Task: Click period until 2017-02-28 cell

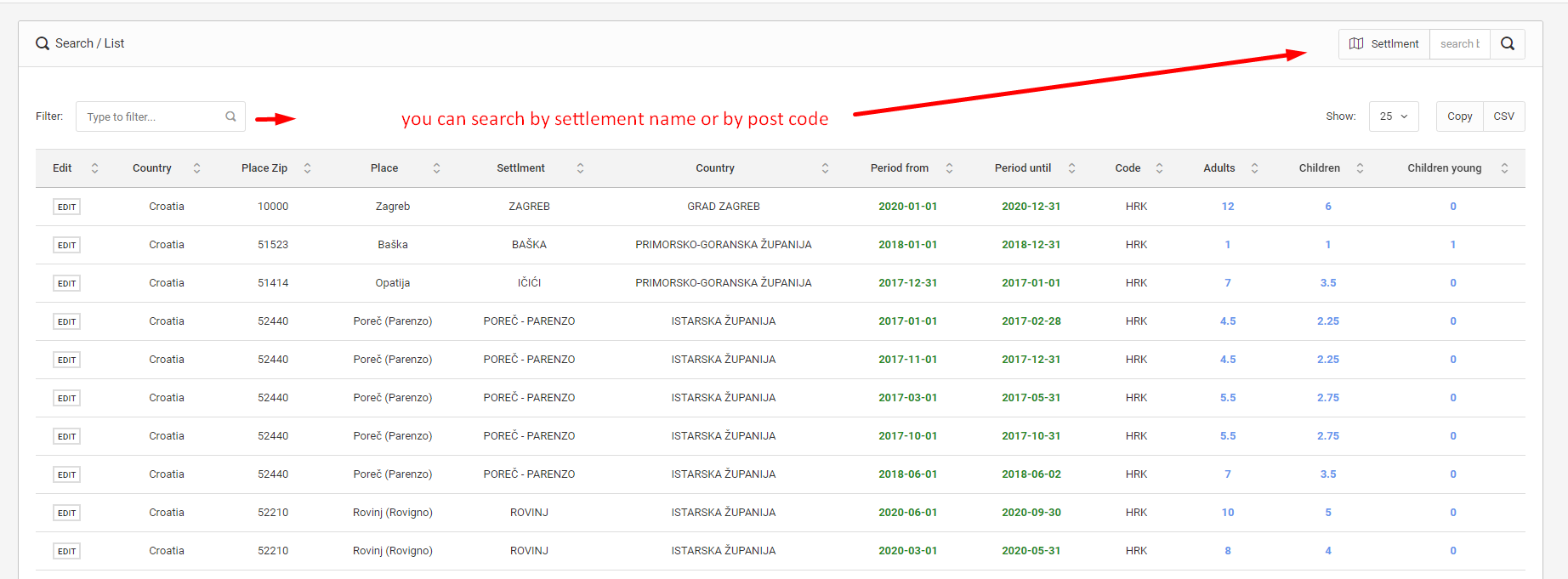Action: (x=1031, y=321)
